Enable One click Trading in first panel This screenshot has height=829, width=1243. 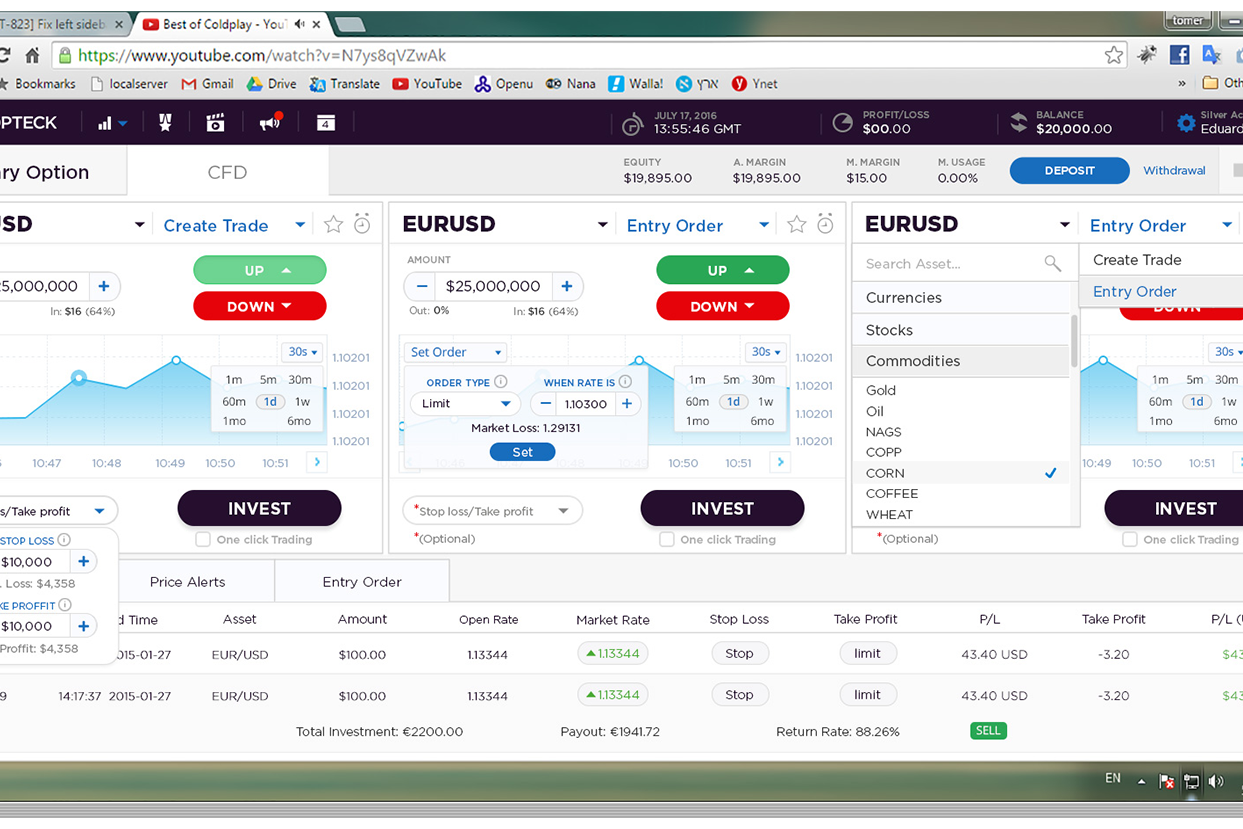[x=203, y=540]
